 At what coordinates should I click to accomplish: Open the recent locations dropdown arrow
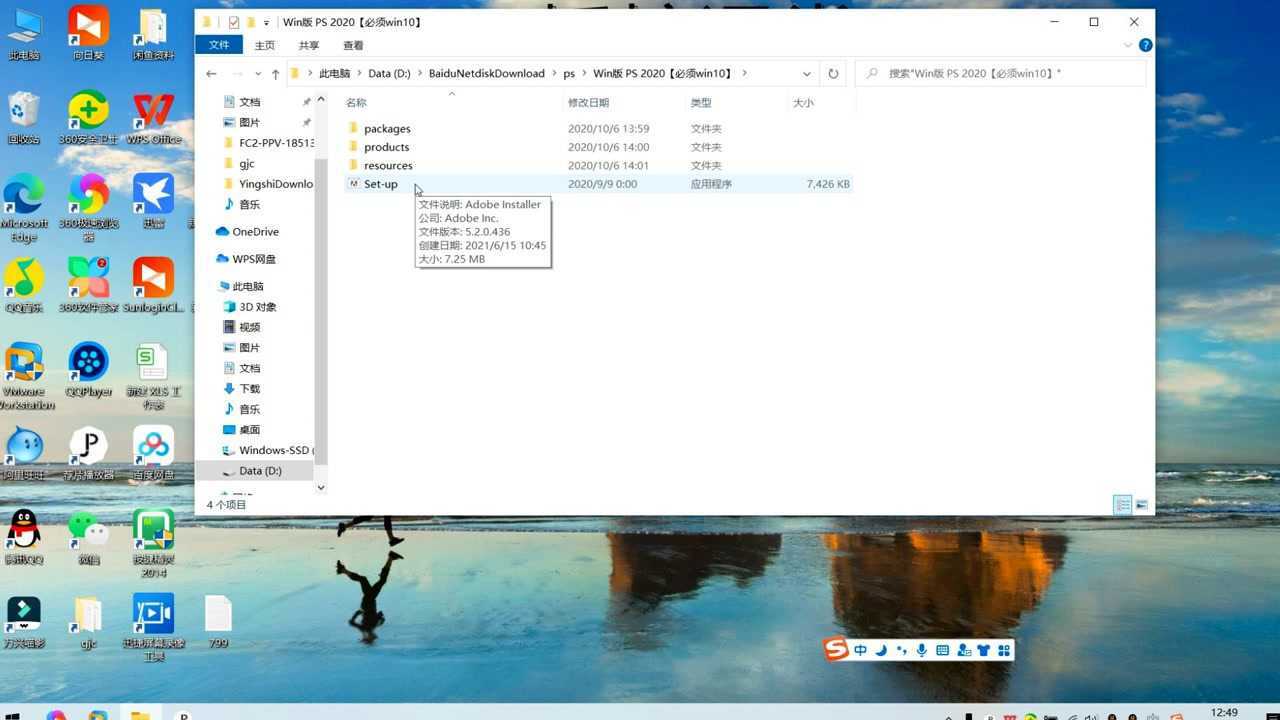coord(258,73)
